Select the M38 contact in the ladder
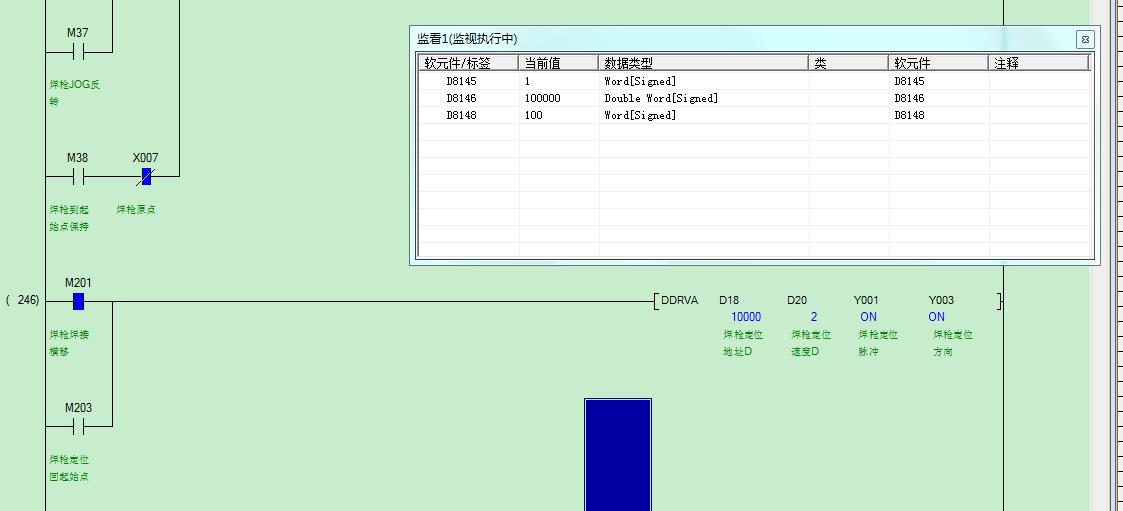This screenshot has height=511, width=1123. pyautogui.click(x=78, y=177)
